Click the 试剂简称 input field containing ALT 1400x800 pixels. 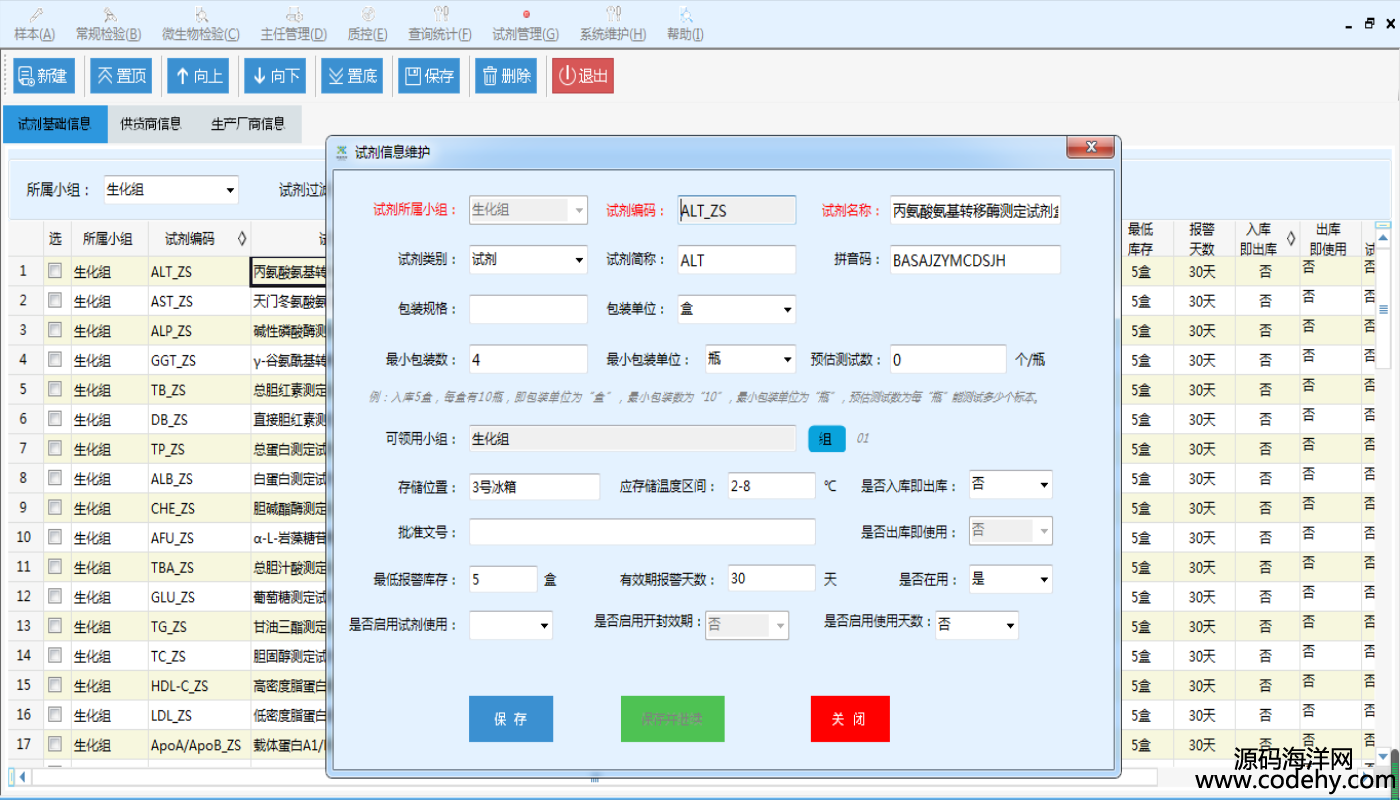pos(737,259)
